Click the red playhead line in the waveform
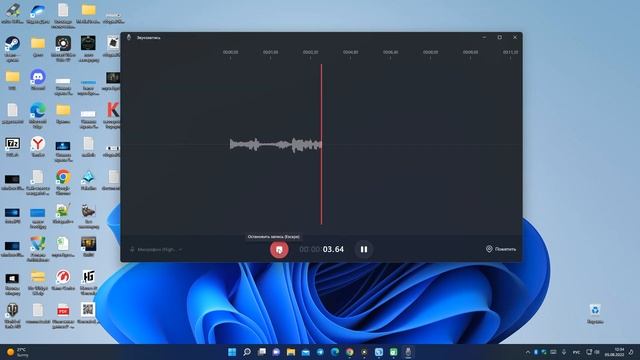Viewport: 640px width, 360px height. (x=321, y=144)
